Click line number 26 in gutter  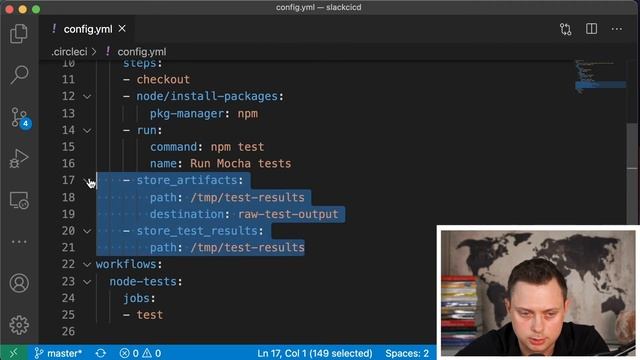pyautogui.click(x=68, y=331)
